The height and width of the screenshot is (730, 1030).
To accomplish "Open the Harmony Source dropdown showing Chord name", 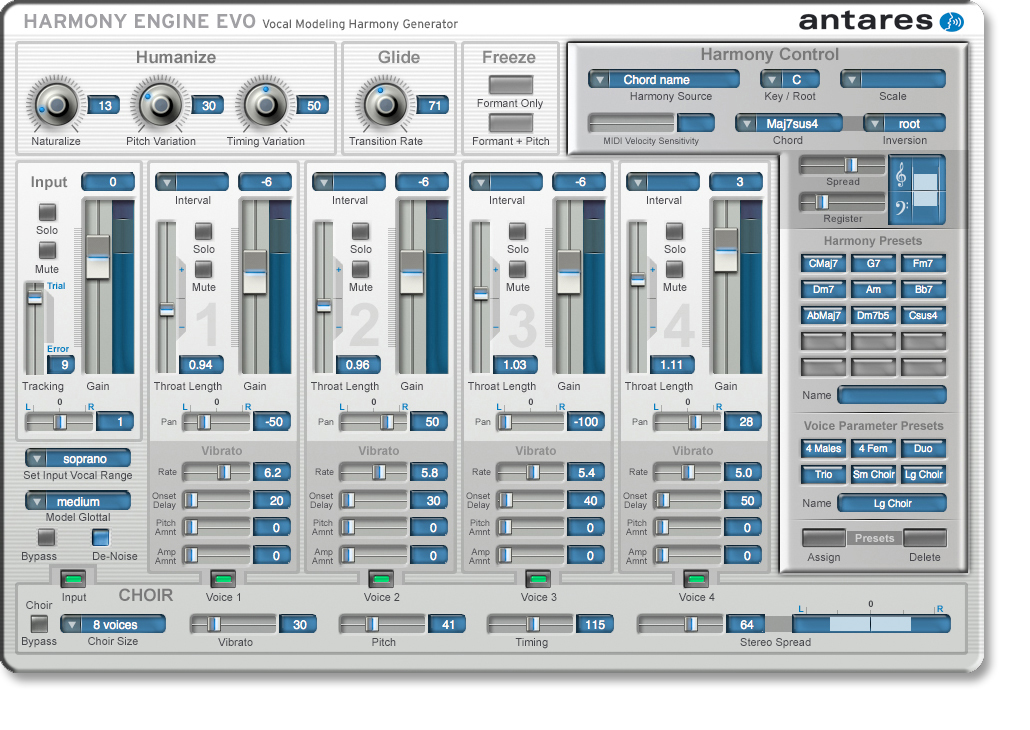I will 663,80.
